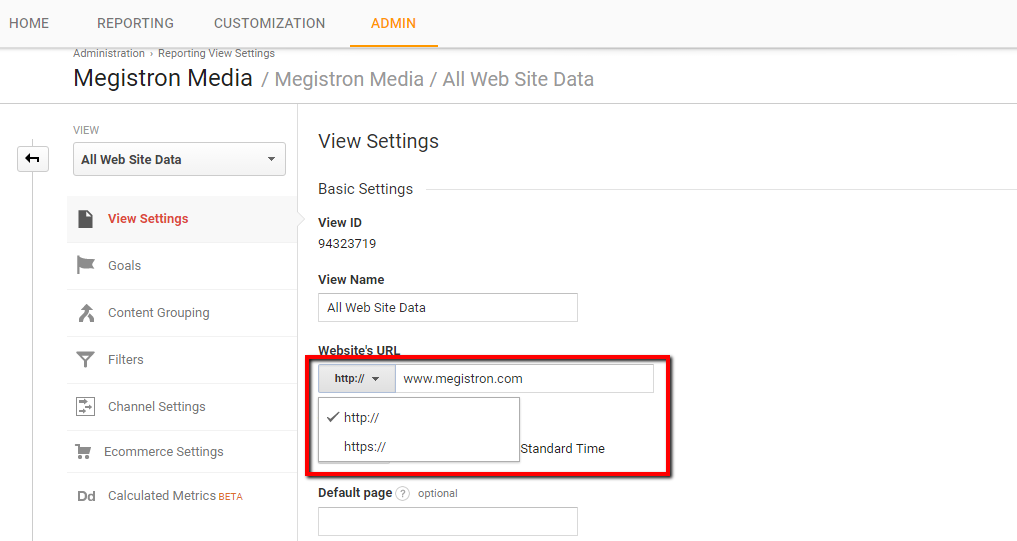Click the Default page help question icon
This screenshot has height=541, width=1017.
(x=402, y=494)
